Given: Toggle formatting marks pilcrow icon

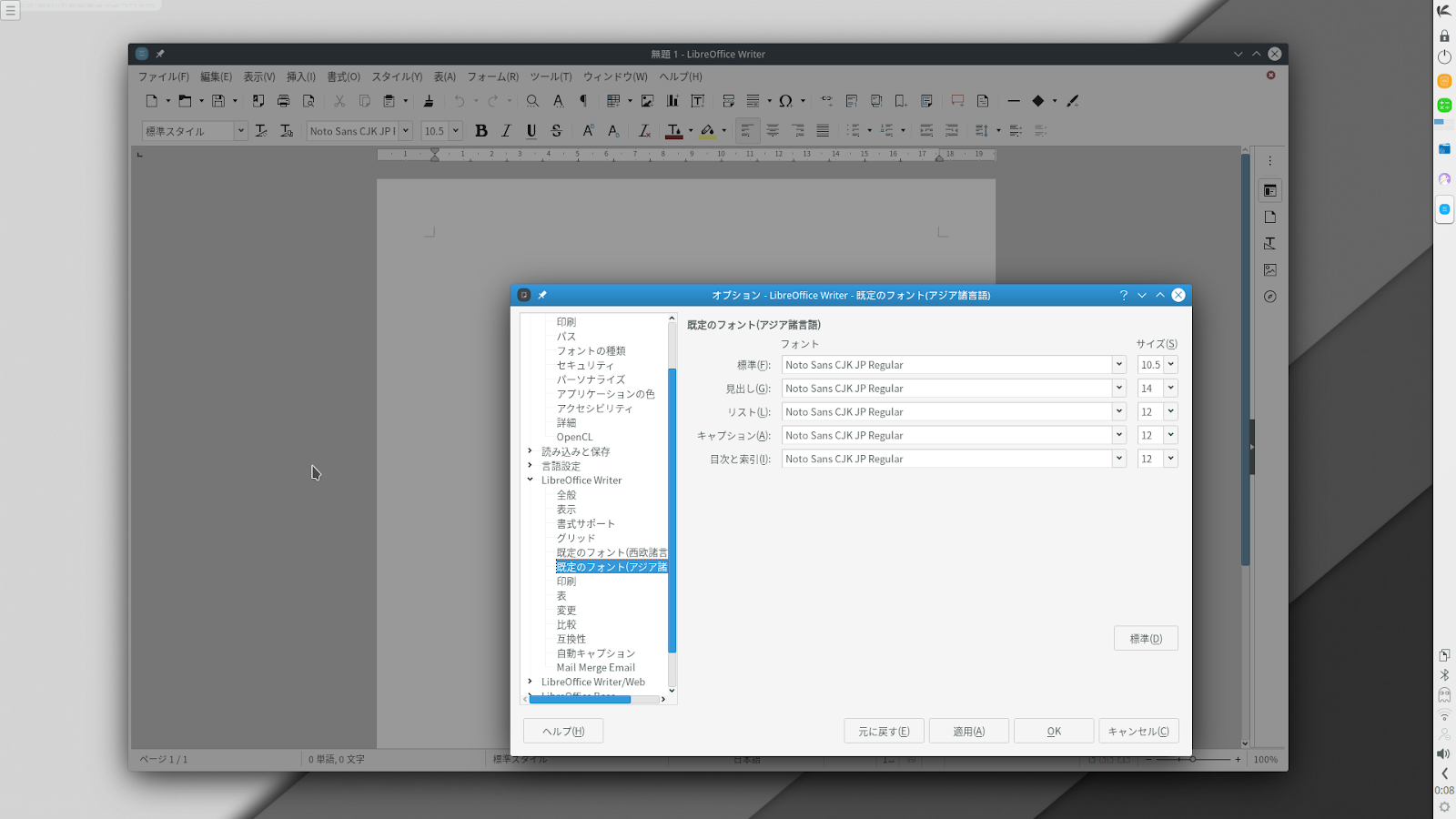Looking at the screenshot, I should point(583,101).
